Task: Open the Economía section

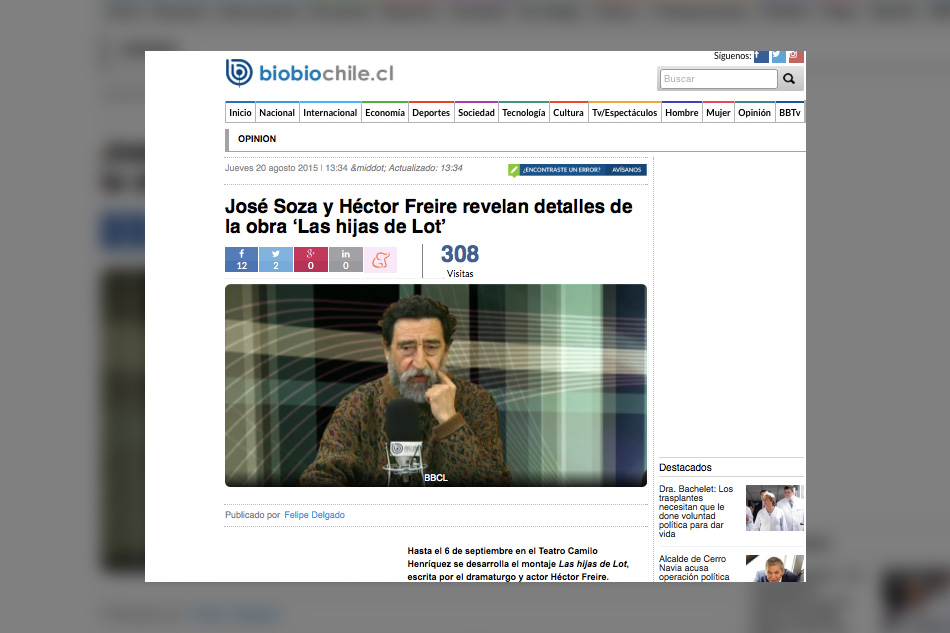Action: tap(385, 113)
